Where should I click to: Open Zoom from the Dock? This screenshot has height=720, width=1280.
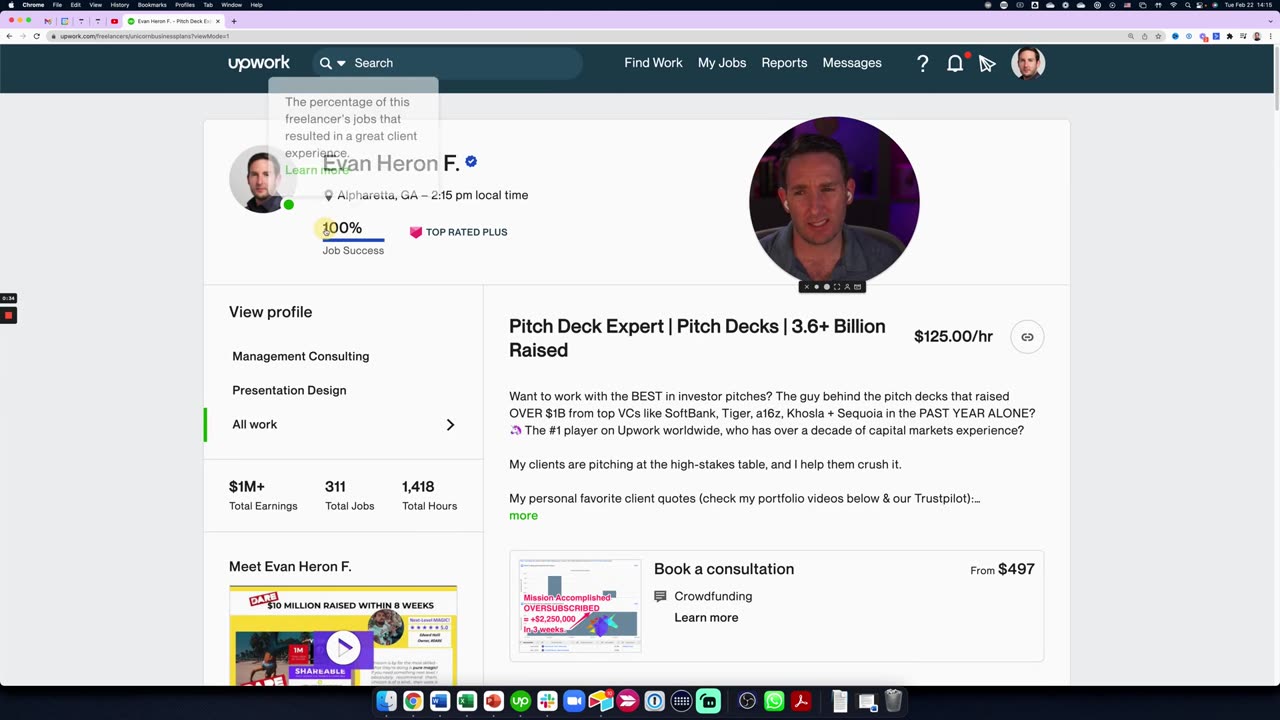point(574,702)
